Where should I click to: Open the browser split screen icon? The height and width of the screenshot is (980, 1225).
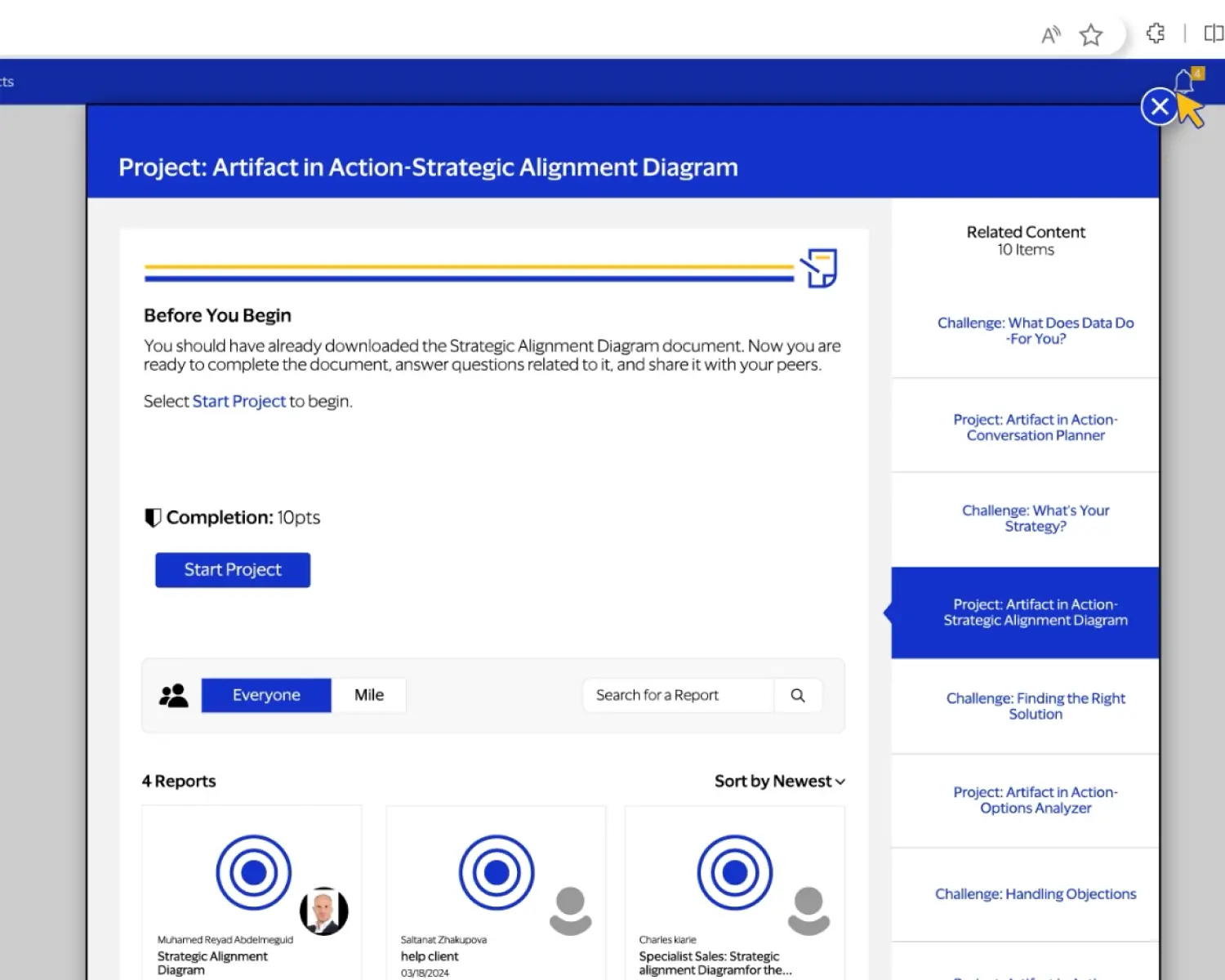click(1214, 33)
